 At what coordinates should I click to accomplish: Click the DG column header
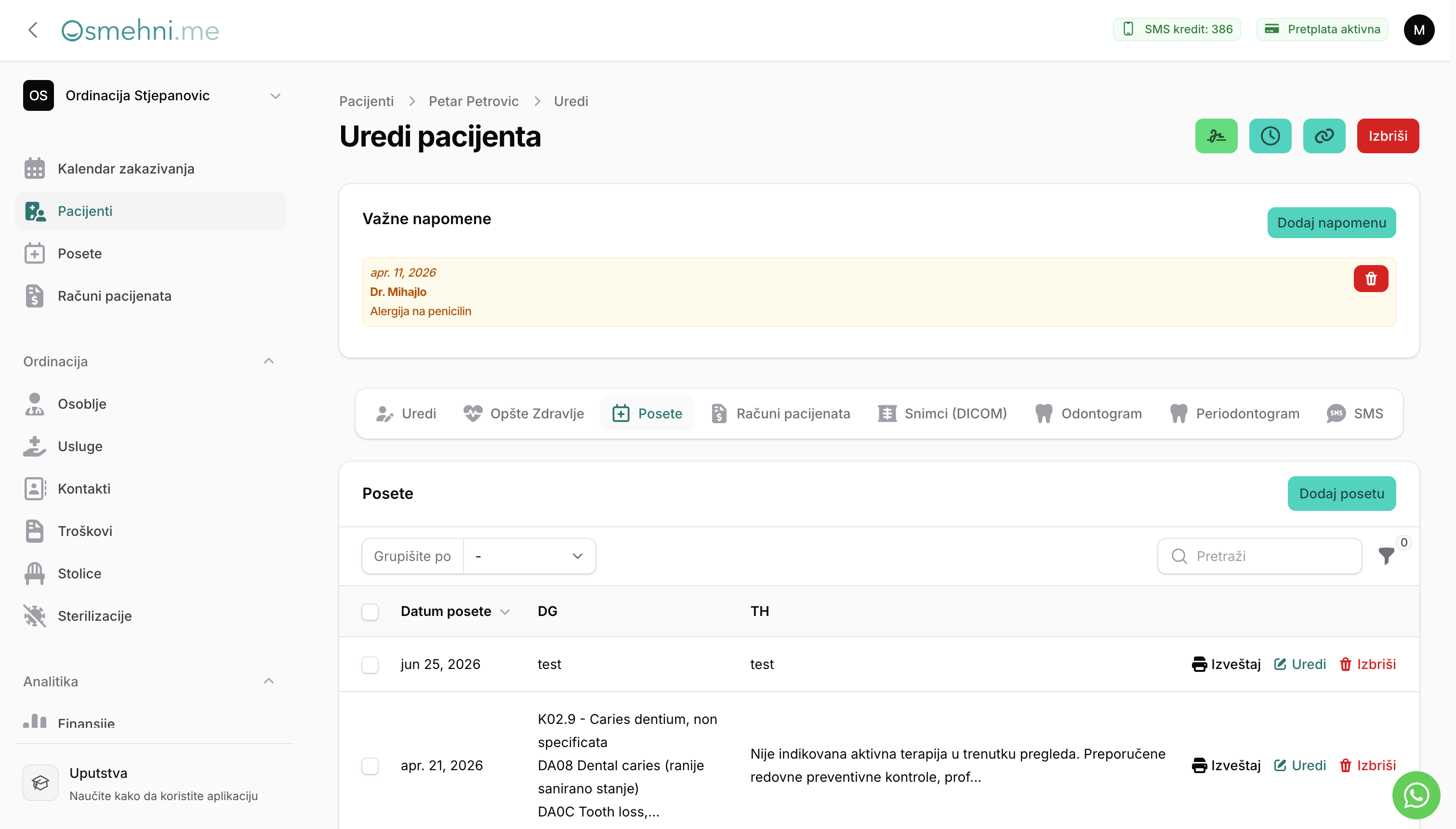tap(547, 612)
